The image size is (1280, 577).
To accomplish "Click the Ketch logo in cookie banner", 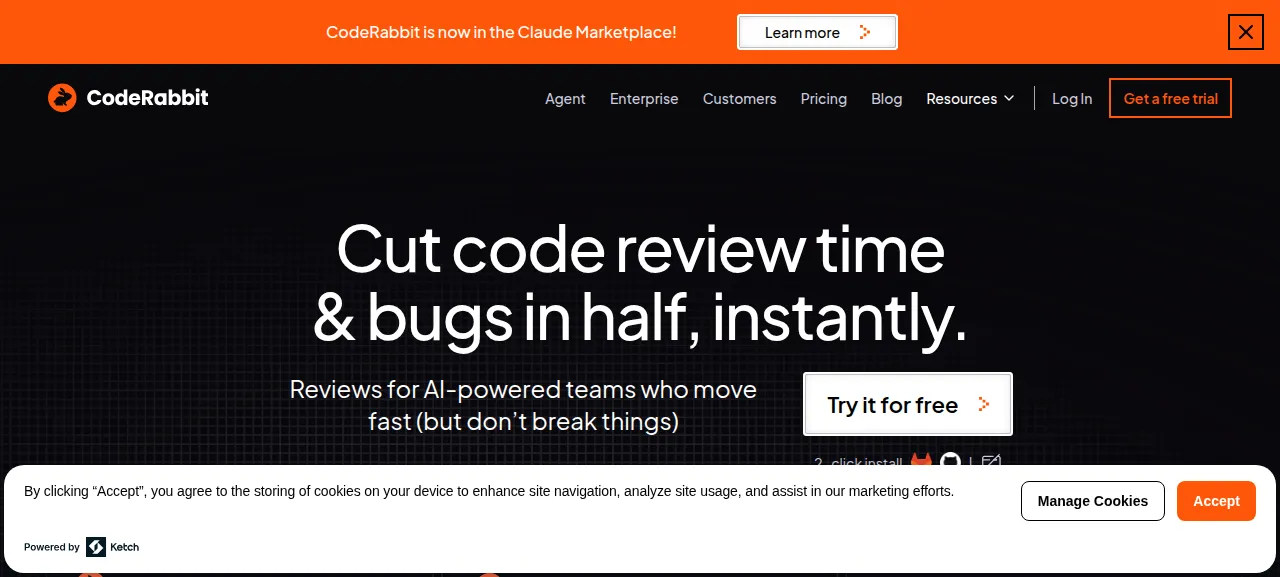I will point(113,547).
